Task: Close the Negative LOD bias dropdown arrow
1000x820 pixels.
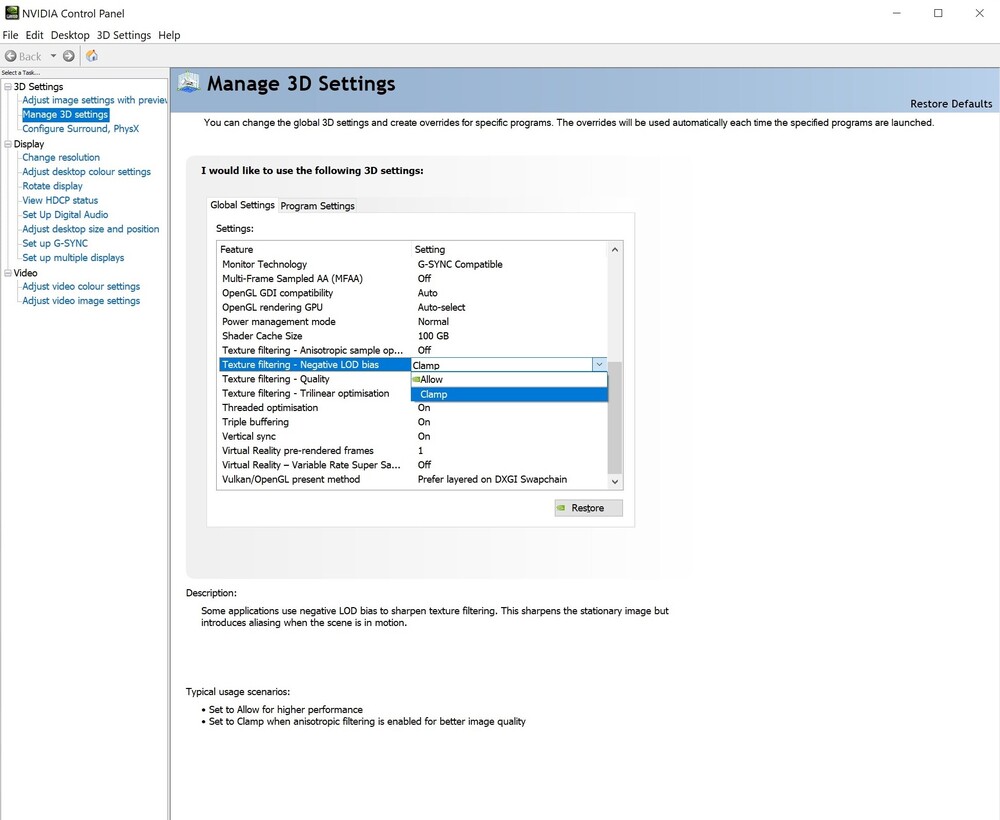Action: [x=599, y=366]
